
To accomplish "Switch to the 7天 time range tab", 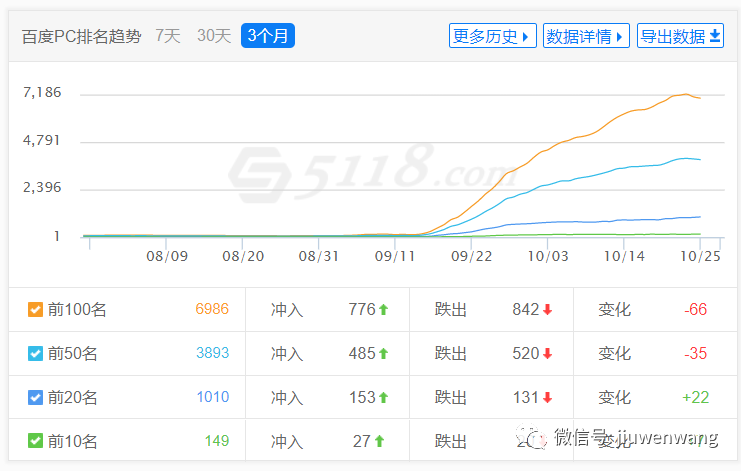I will pyautogui.click(x=168, y=36).
